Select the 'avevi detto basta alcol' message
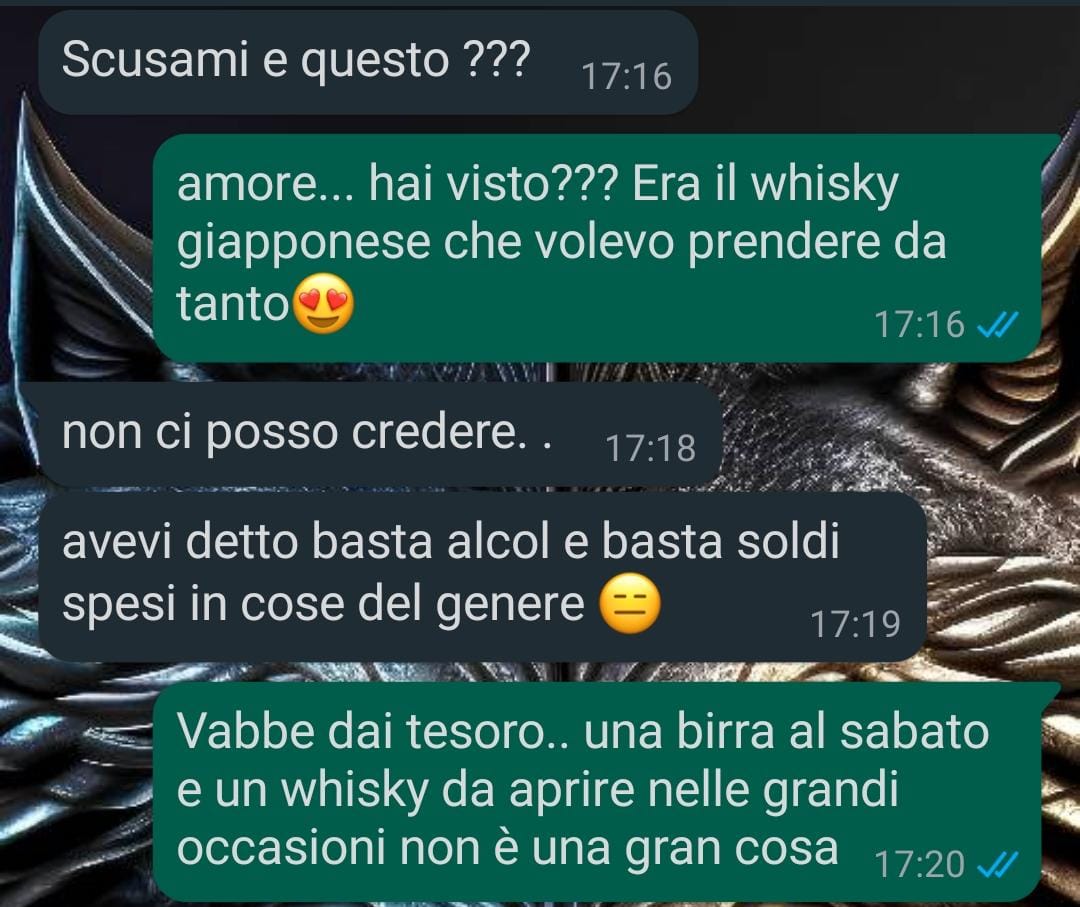Image resolution: width=1080 pixels, height=907 pixels. pos(482,577)
